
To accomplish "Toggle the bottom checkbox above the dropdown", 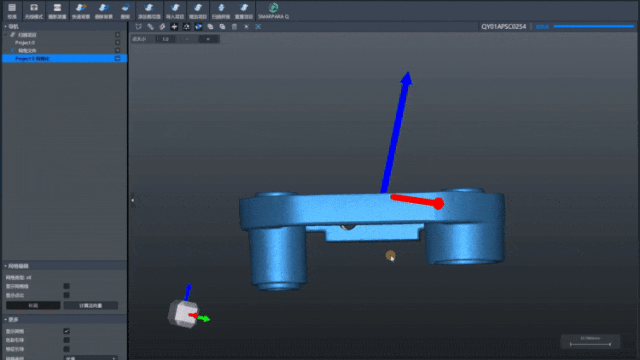I will [67, 349].
